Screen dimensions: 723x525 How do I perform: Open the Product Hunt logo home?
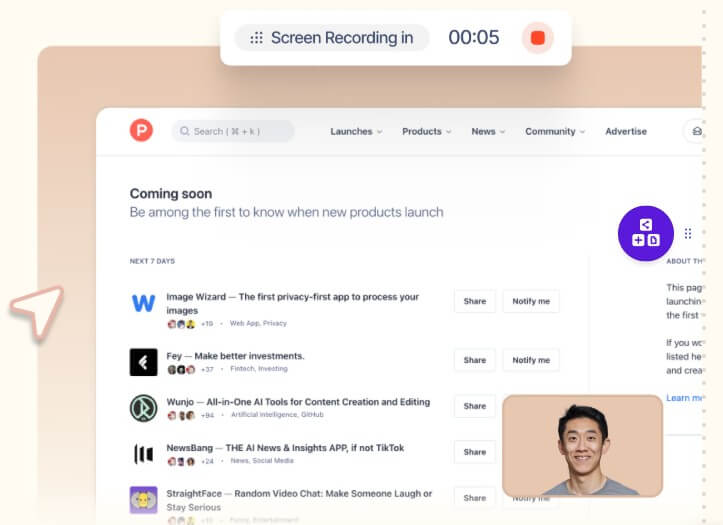tap(141, 130)
